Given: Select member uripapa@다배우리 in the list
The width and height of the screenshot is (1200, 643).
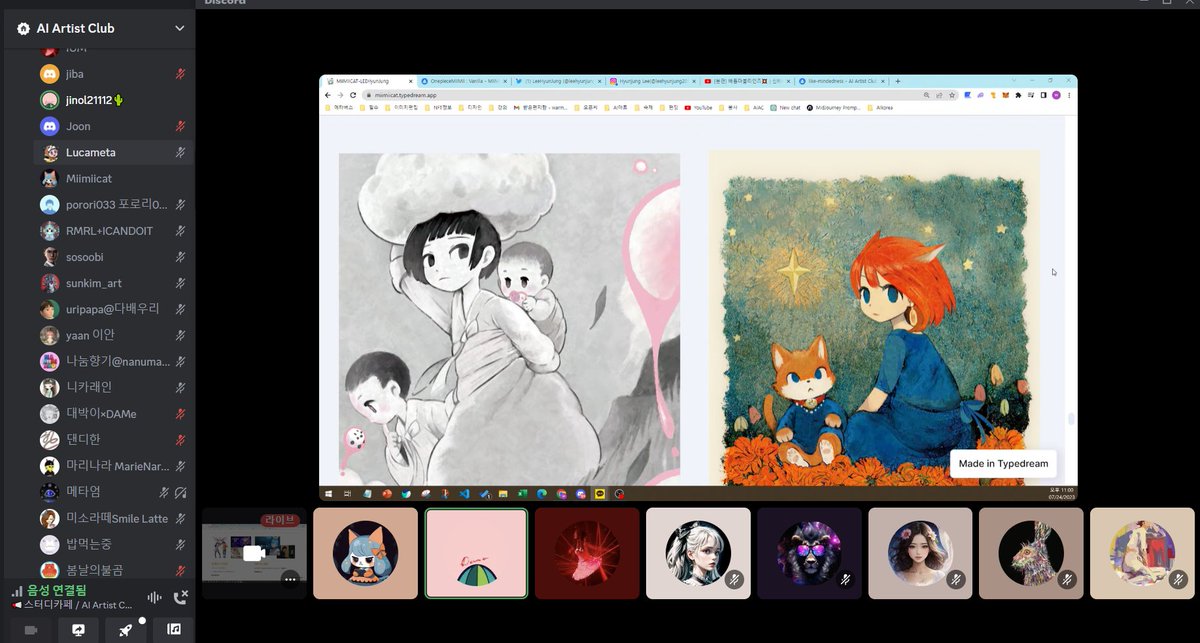Looking at the screenshot, I should pos(115,309).
